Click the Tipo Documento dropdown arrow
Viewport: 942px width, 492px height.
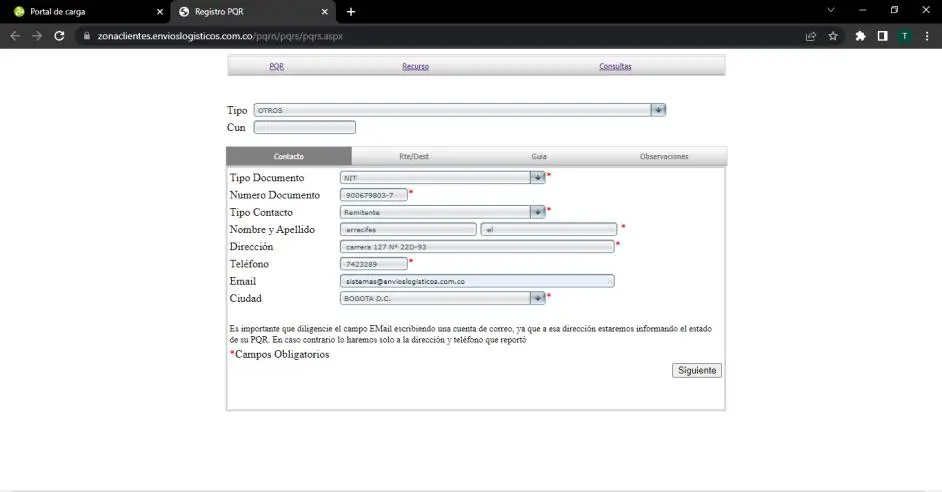pos(537,178)
